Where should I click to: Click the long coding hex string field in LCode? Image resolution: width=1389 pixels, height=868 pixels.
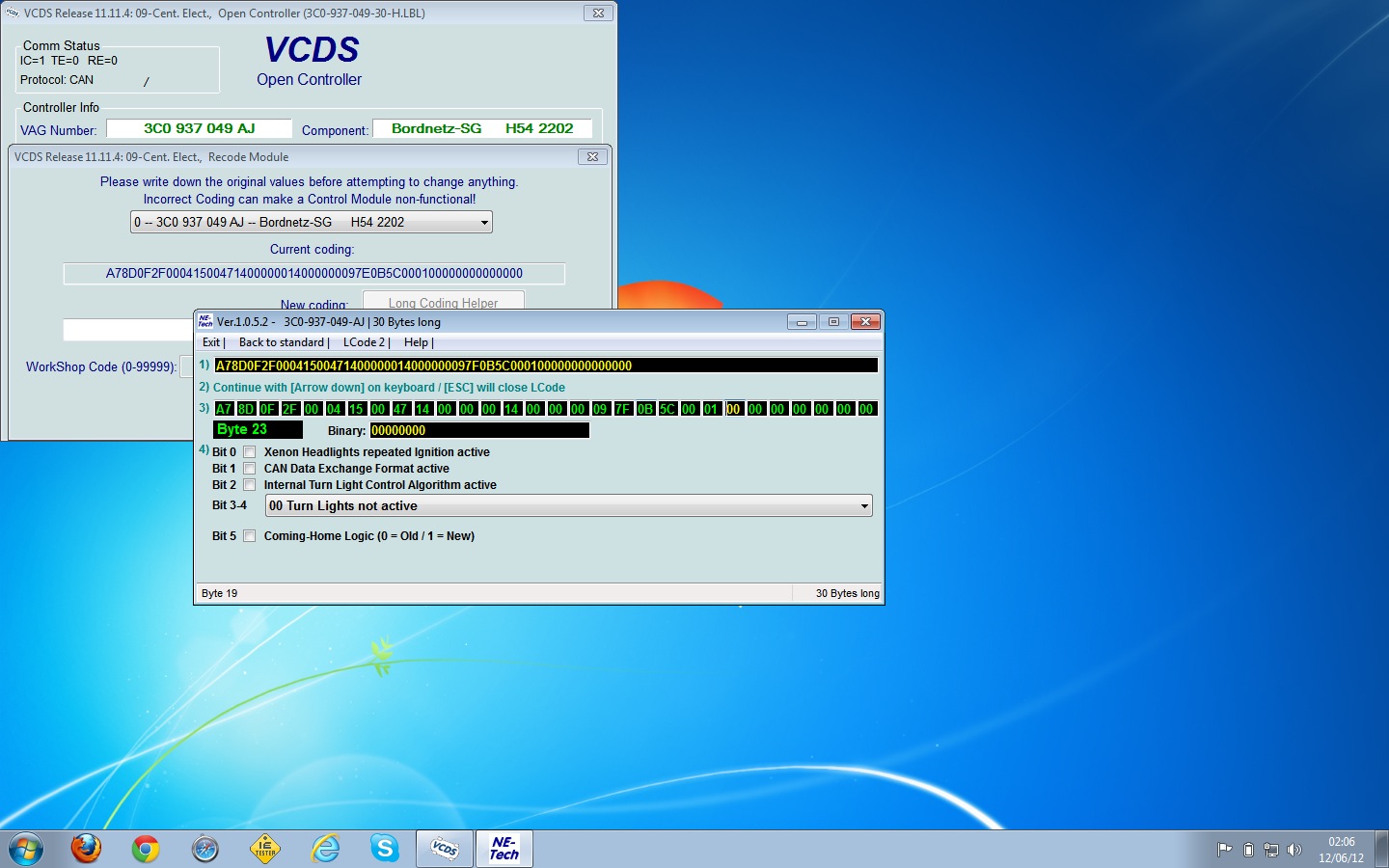(546, 366)
